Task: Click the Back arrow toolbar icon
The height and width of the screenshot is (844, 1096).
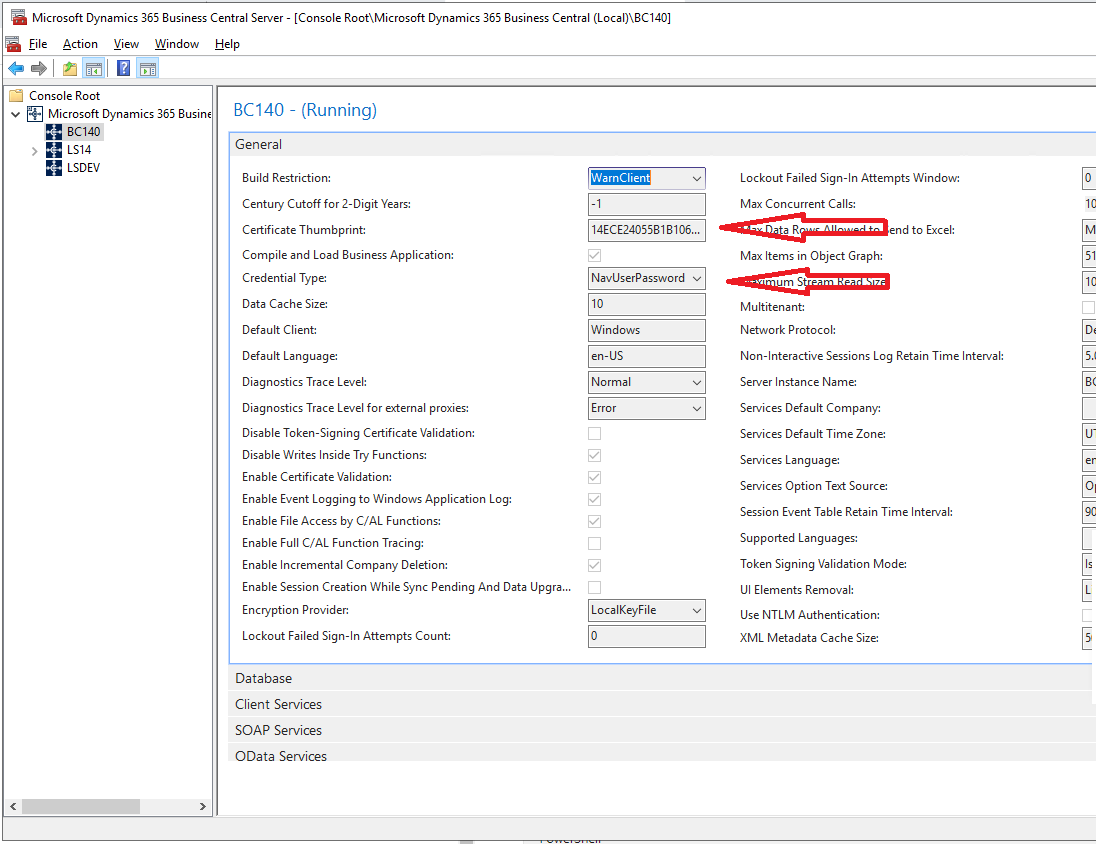Action: point(16,69)
